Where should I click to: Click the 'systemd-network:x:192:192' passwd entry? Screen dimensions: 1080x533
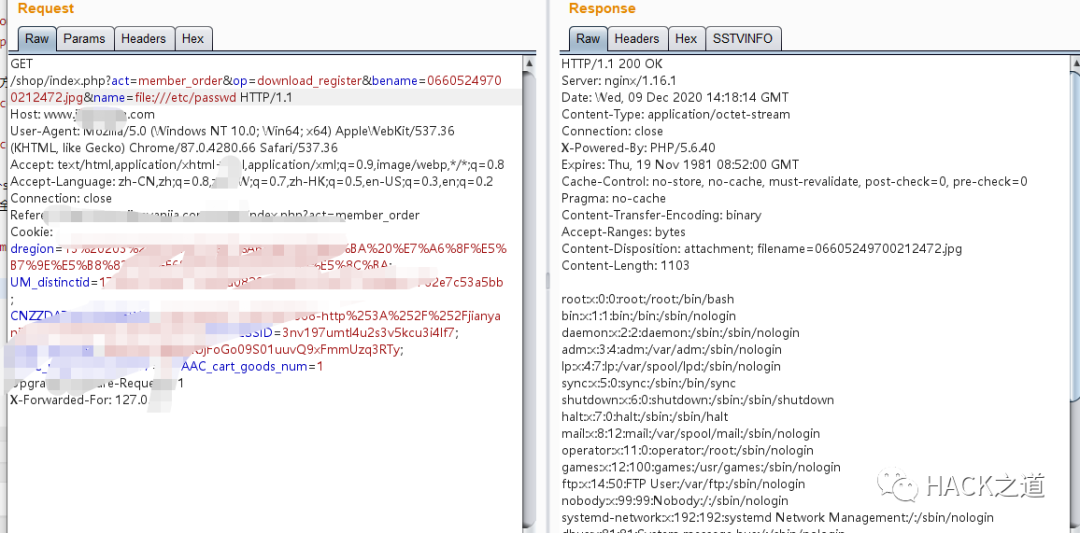coord(778,517)
